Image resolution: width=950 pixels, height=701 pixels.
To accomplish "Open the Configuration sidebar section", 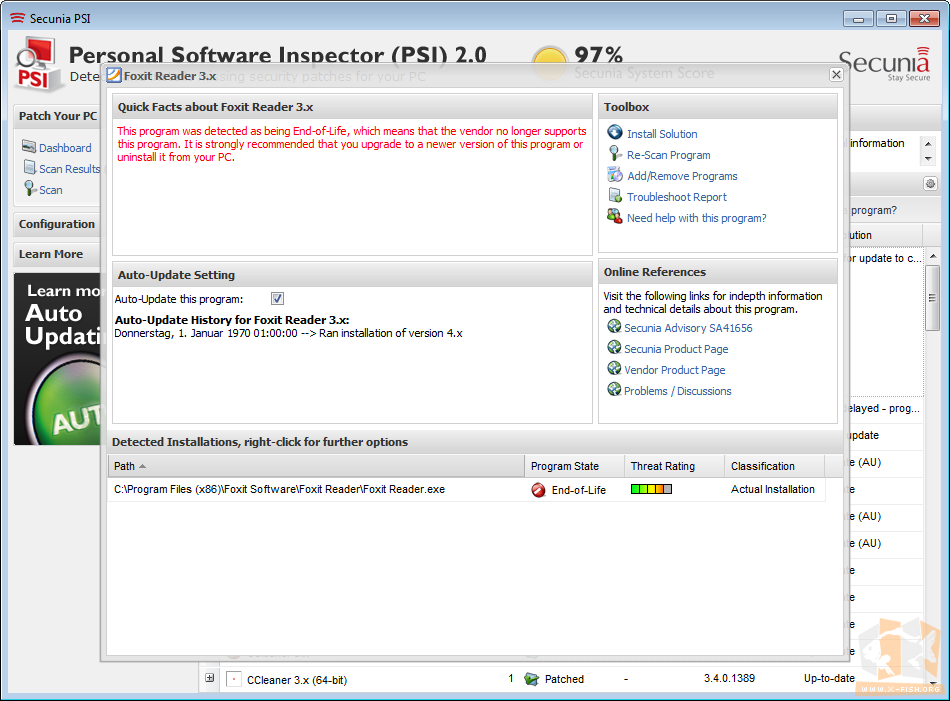I will 57,224.
